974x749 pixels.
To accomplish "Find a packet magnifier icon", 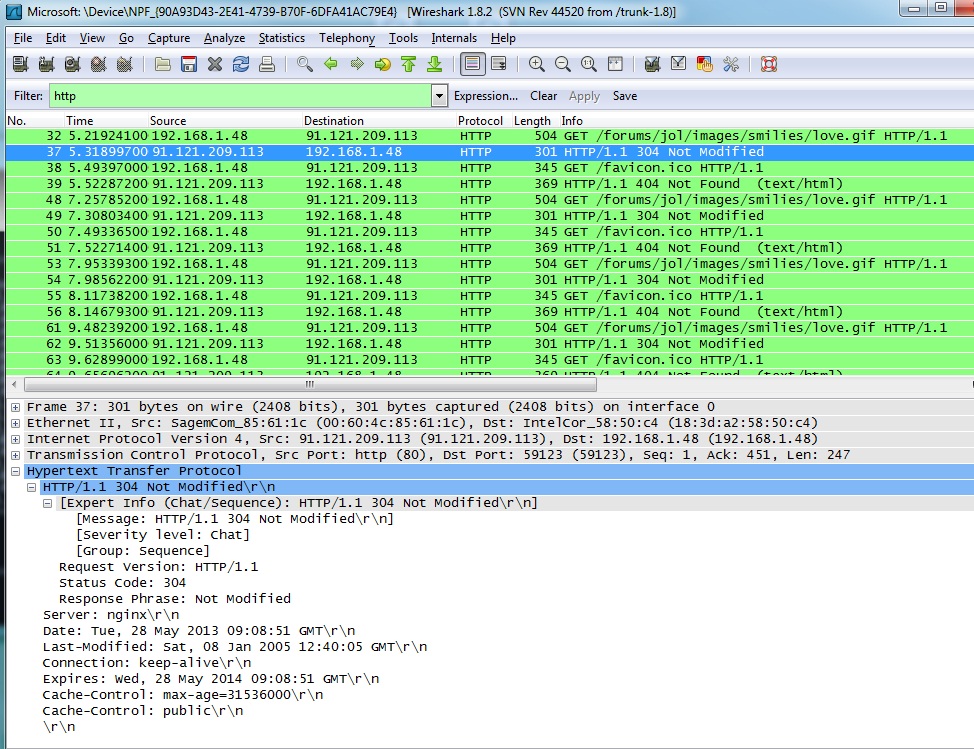I will [304, 64].
